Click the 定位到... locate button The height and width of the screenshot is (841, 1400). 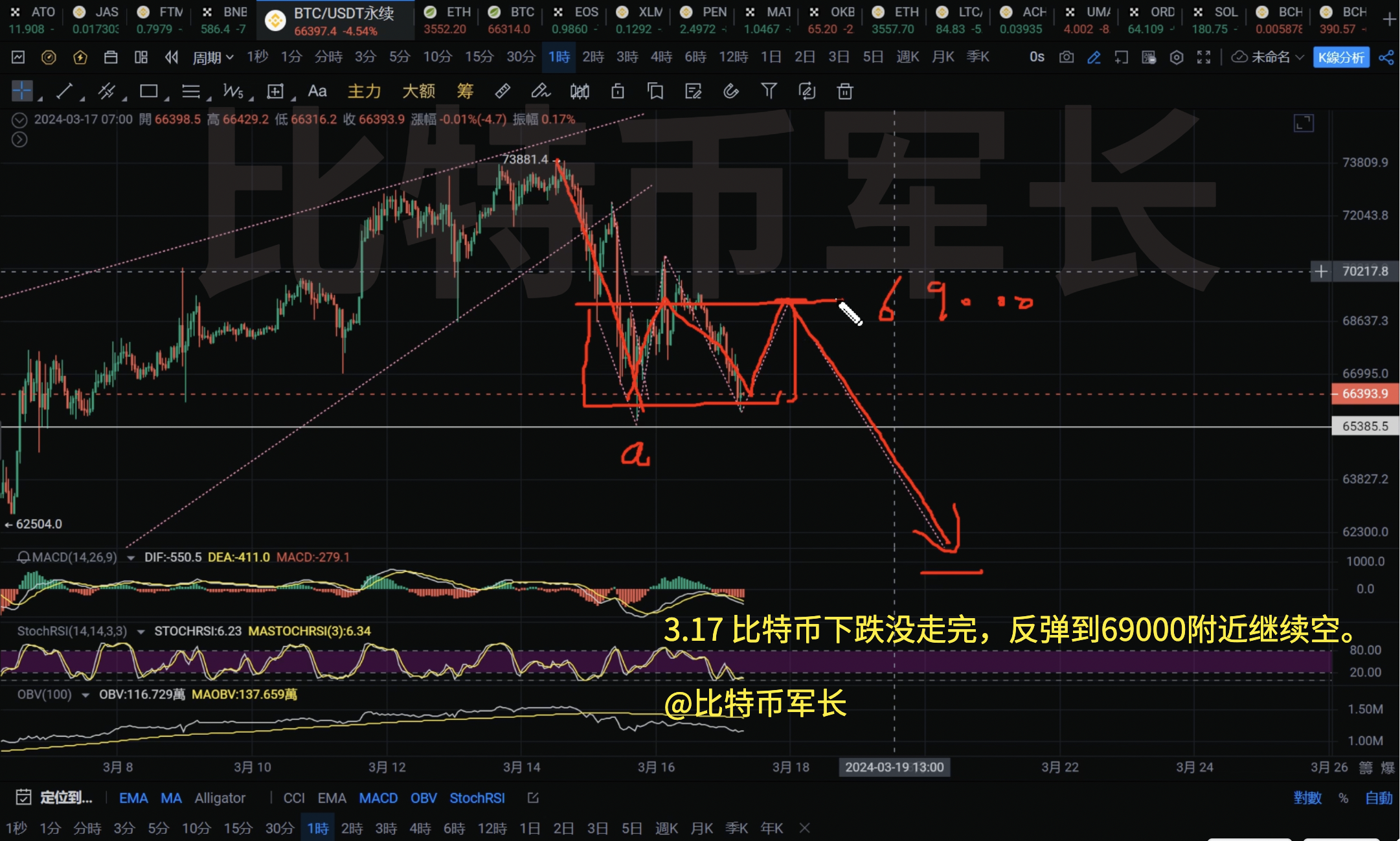(x=66, y=798)
